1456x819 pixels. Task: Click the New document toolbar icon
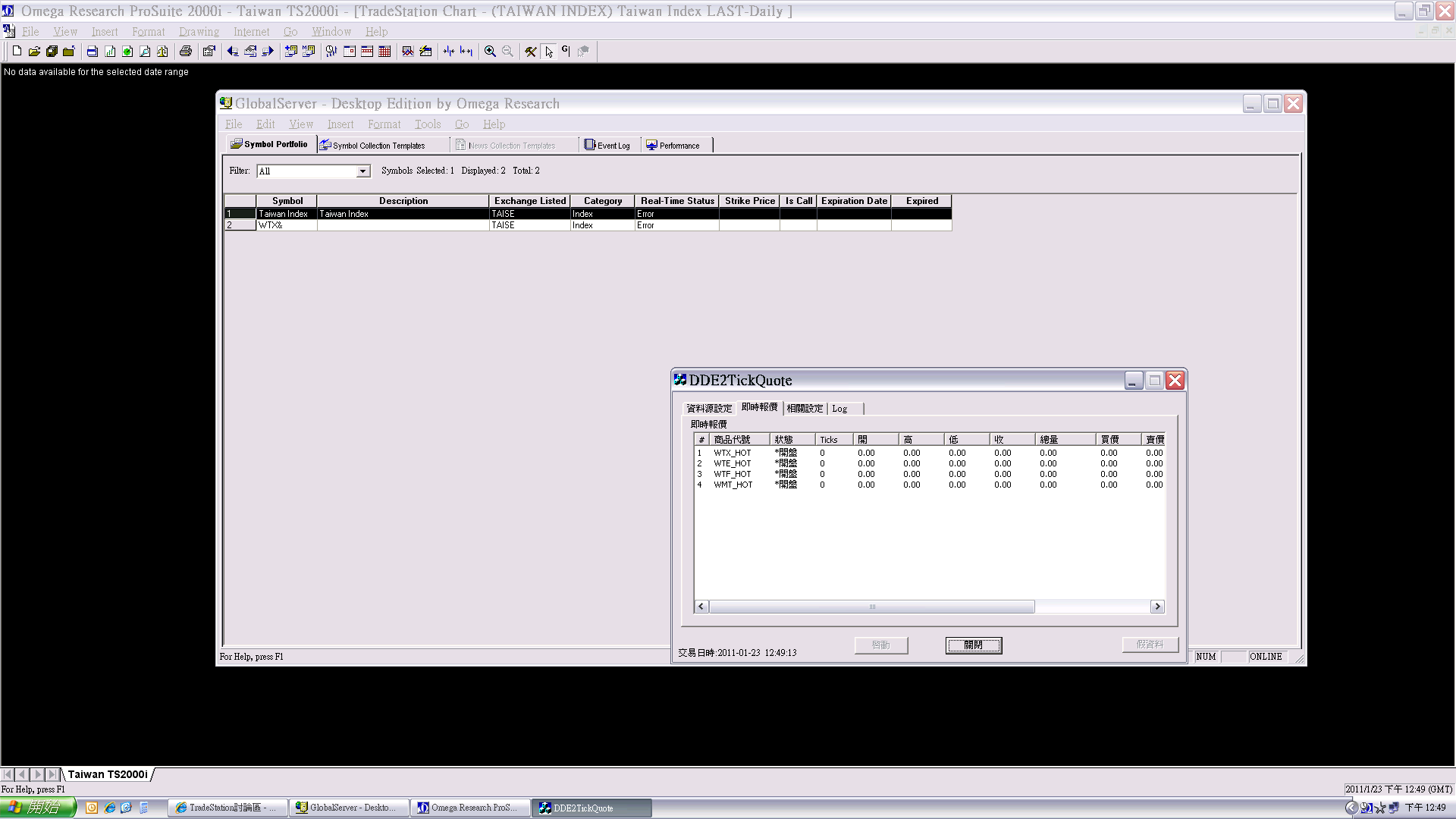coord(17,52)
